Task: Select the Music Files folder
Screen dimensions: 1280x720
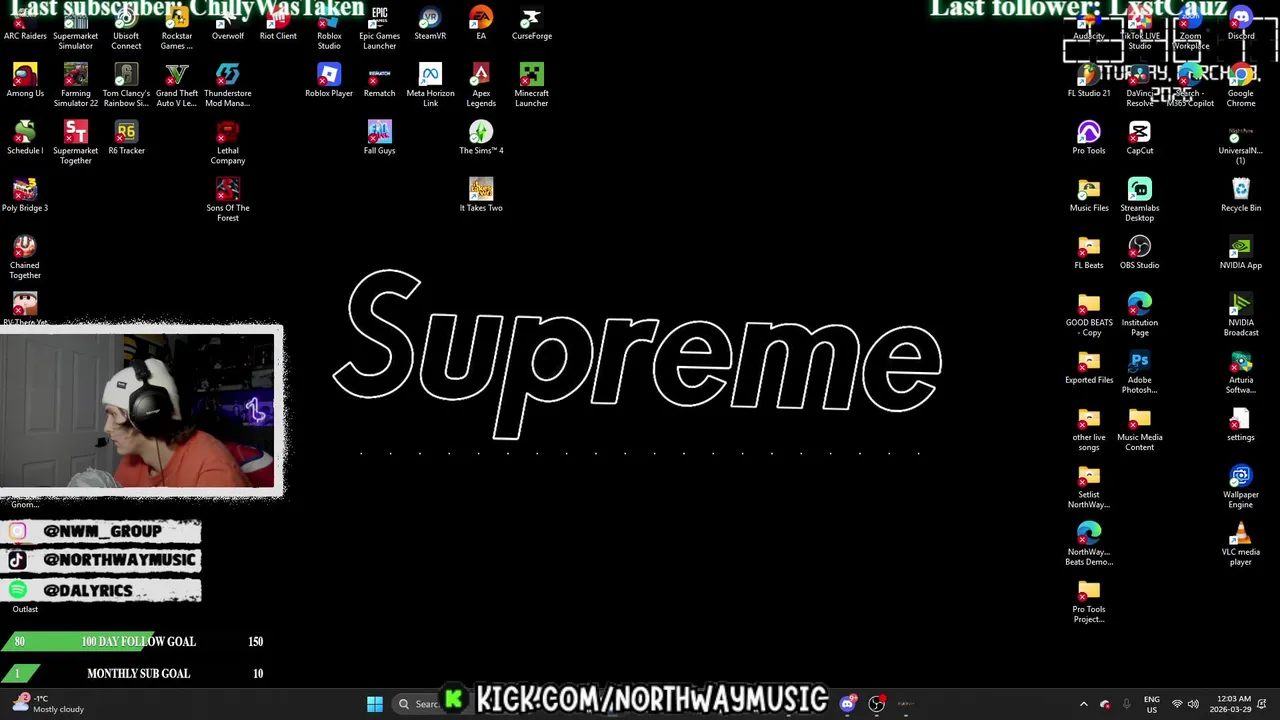Action: [x=1089, y=195]
